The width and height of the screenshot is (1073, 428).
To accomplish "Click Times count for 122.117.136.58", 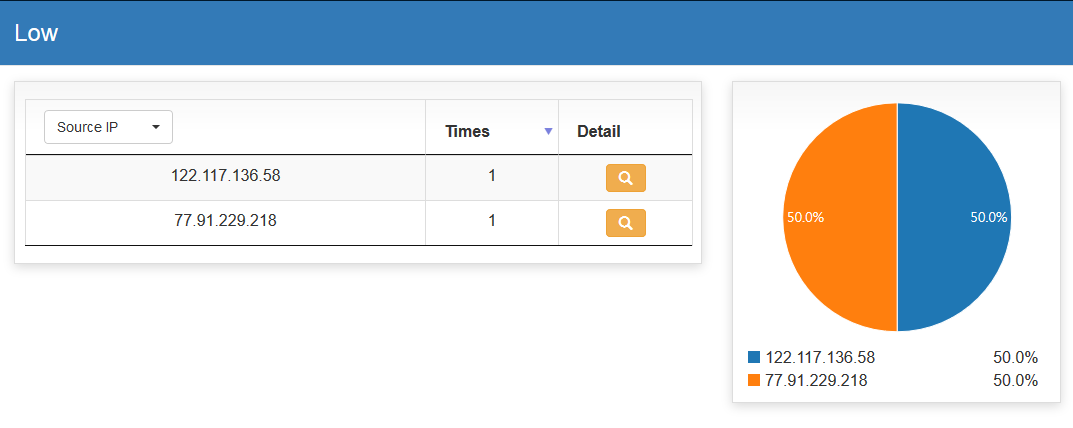I will (492, 176).
